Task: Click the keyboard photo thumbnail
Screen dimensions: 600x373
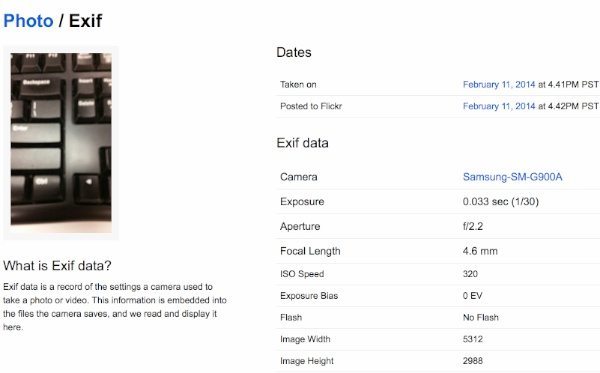Action: (61, 143)
